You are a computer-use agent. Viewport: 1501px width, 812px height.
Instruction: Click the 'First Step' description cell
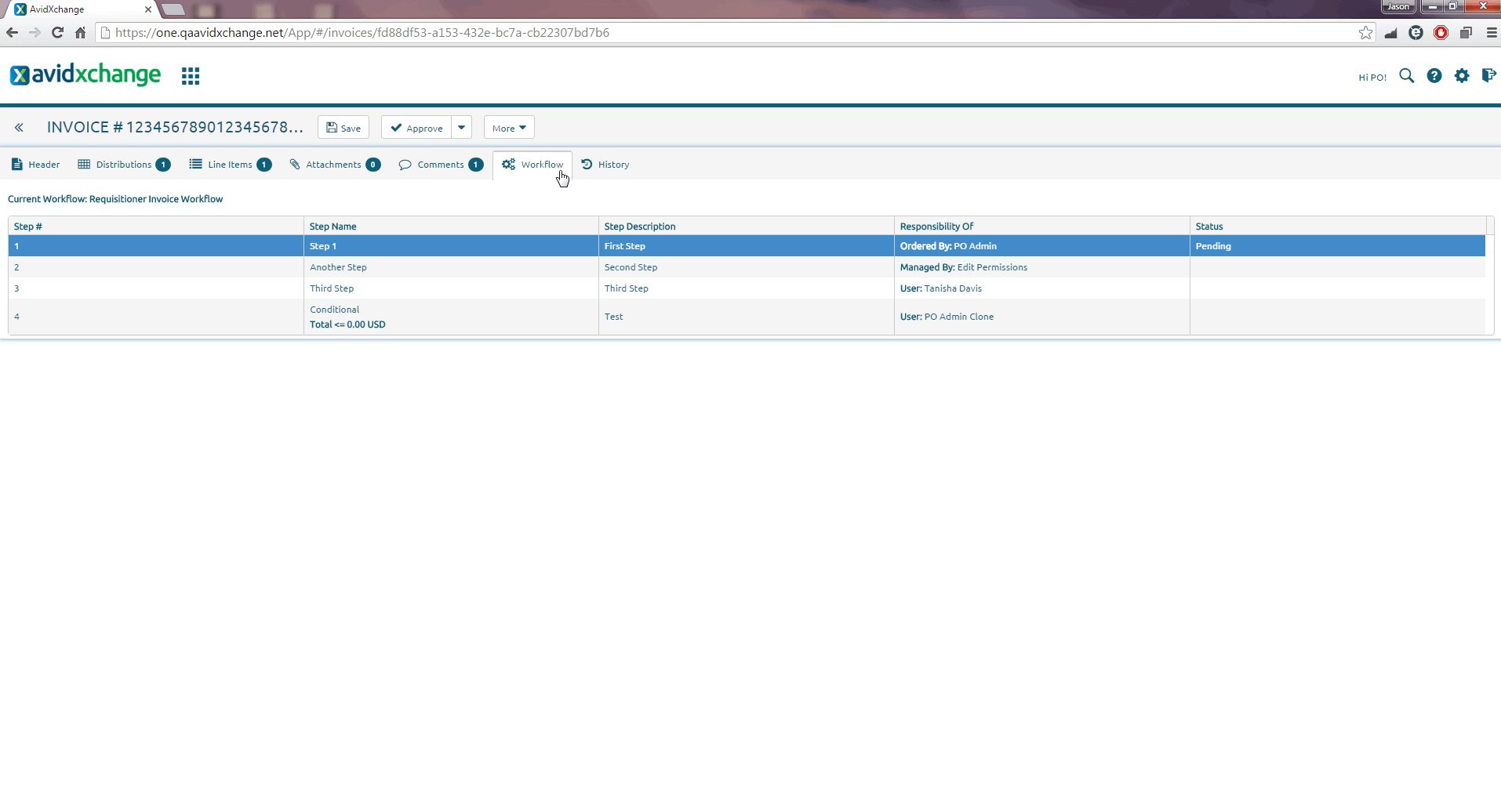pos(747,246)
